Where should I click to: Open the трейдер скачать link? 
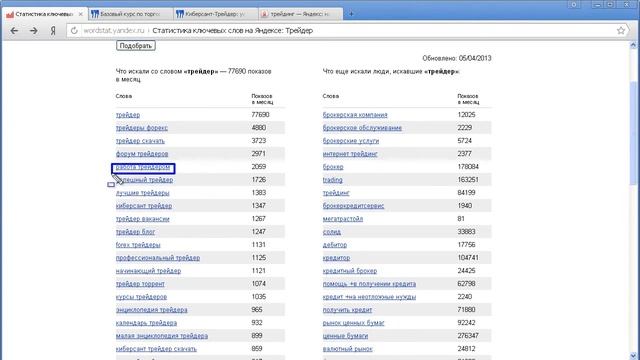(x=140, y=141)
